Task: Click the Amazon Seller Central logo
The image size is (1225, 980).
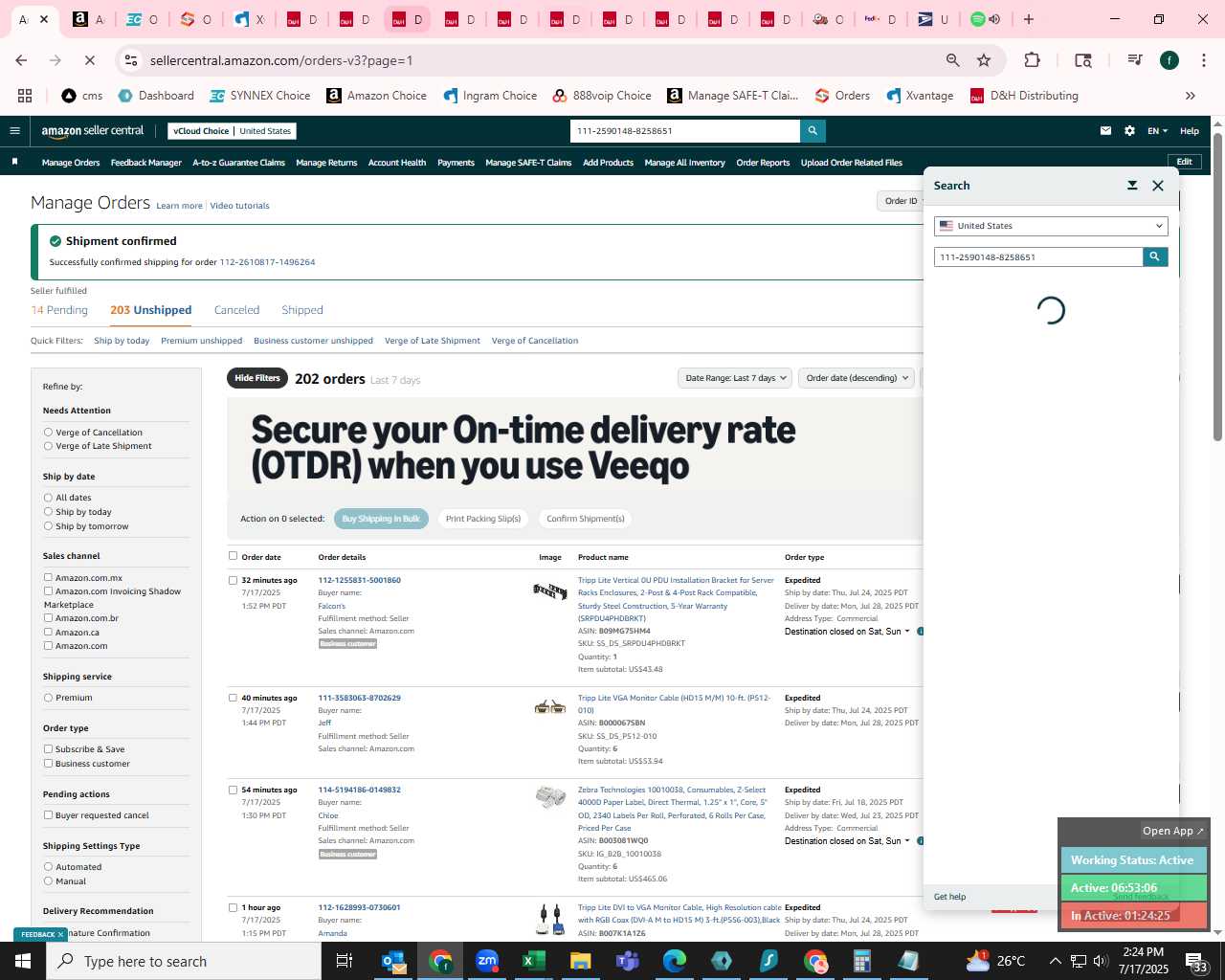Action: pyautogui.click(x=93, y=131)
